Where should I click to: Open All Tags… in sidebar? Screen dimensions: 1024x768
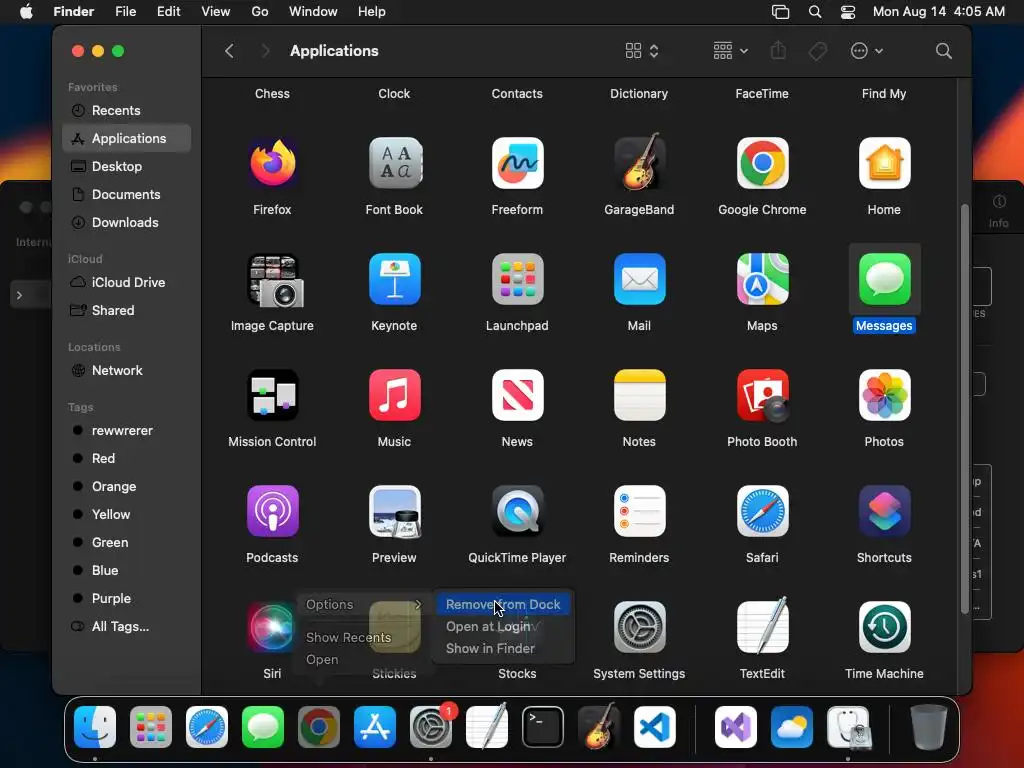point(127,627)
